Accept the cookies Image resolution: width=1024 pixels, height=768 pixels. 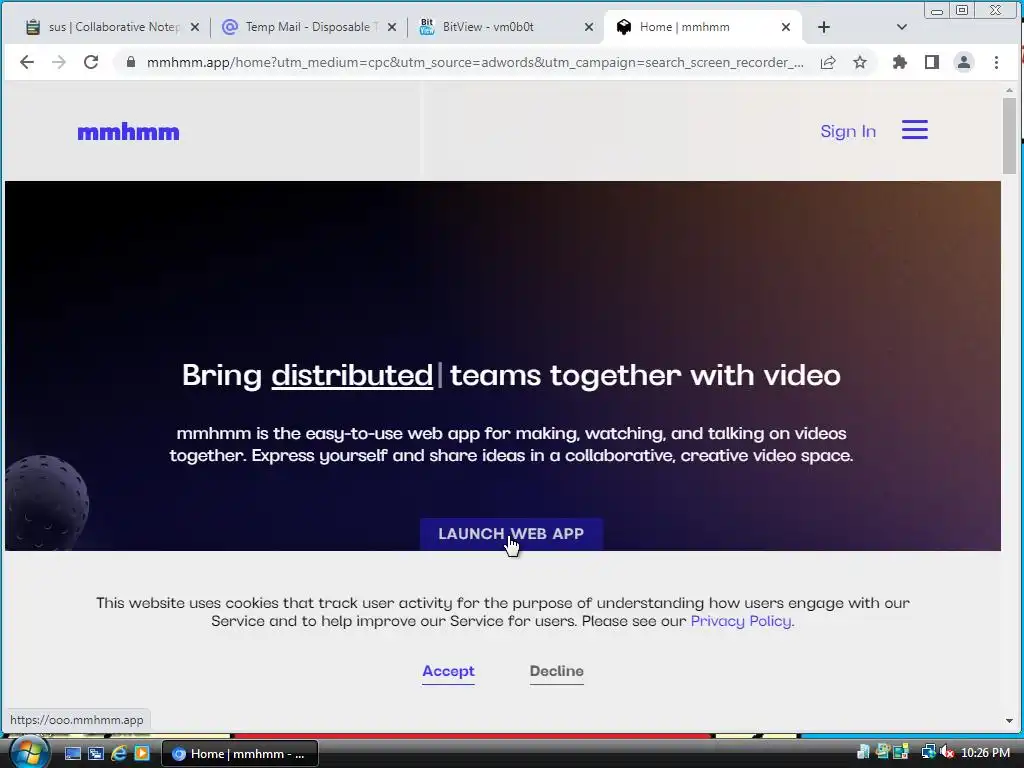448,671
